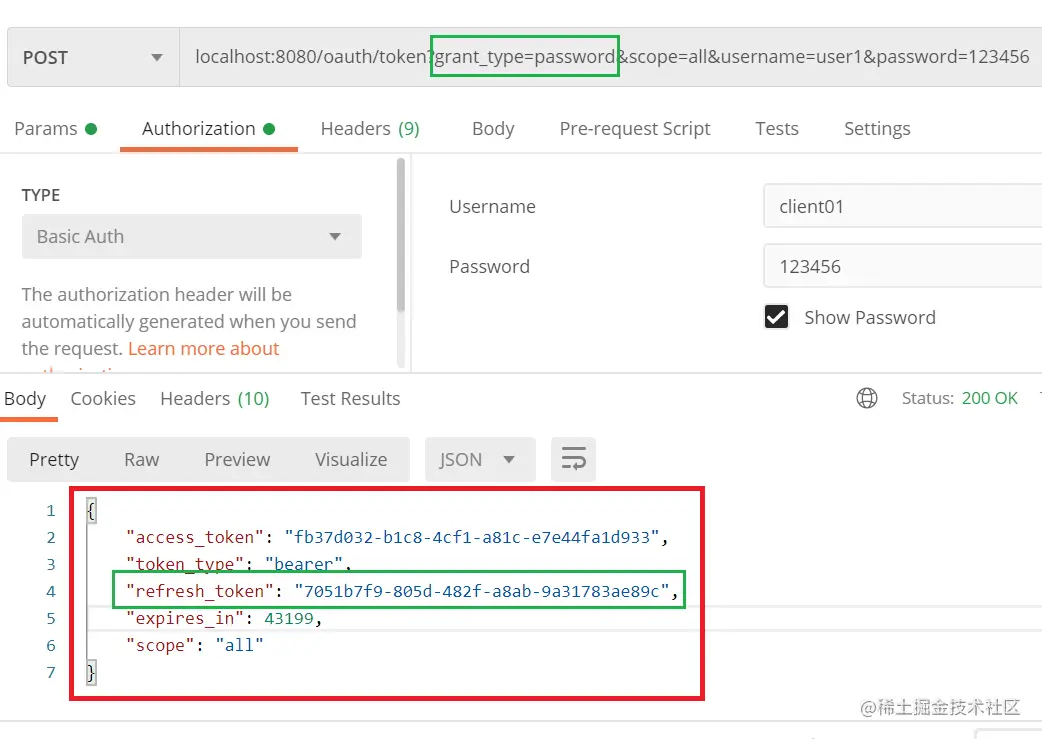Image resolution: width=1042 pixels, height=739 pixels.
Task: Uncheck the Show Password checkbox
Action: (x=776, y=317)
